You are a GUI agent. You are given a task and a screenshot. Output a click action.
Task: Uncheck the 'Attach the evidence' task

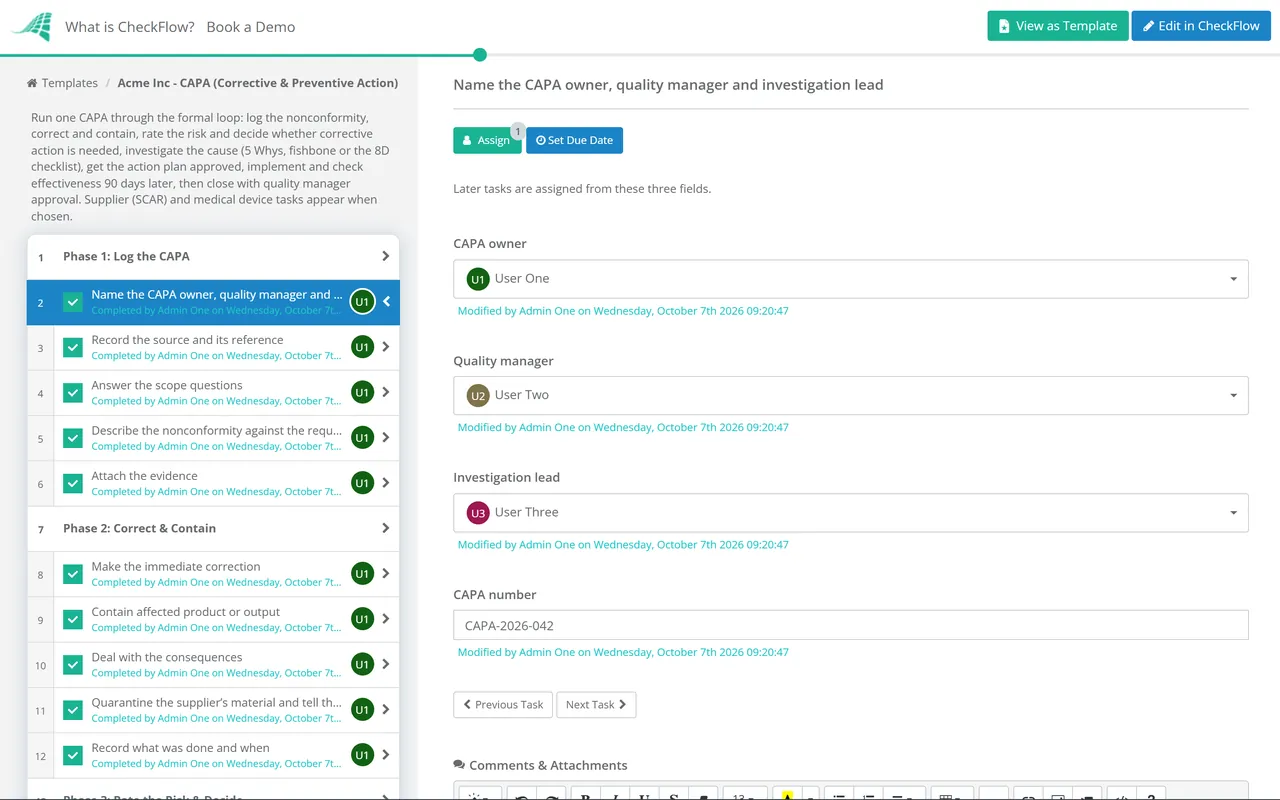(x=73, y=483)
